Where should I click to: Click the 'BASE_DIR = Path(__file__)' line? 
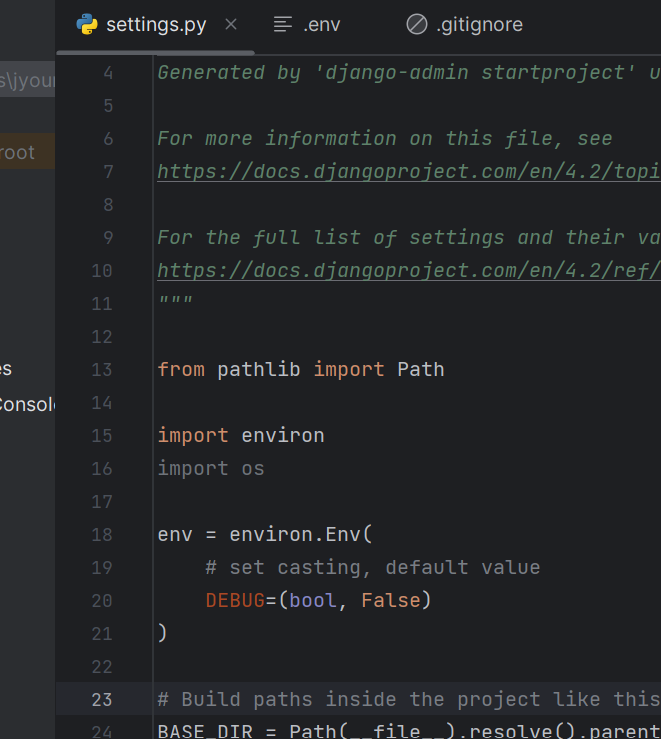click(409, 731)
